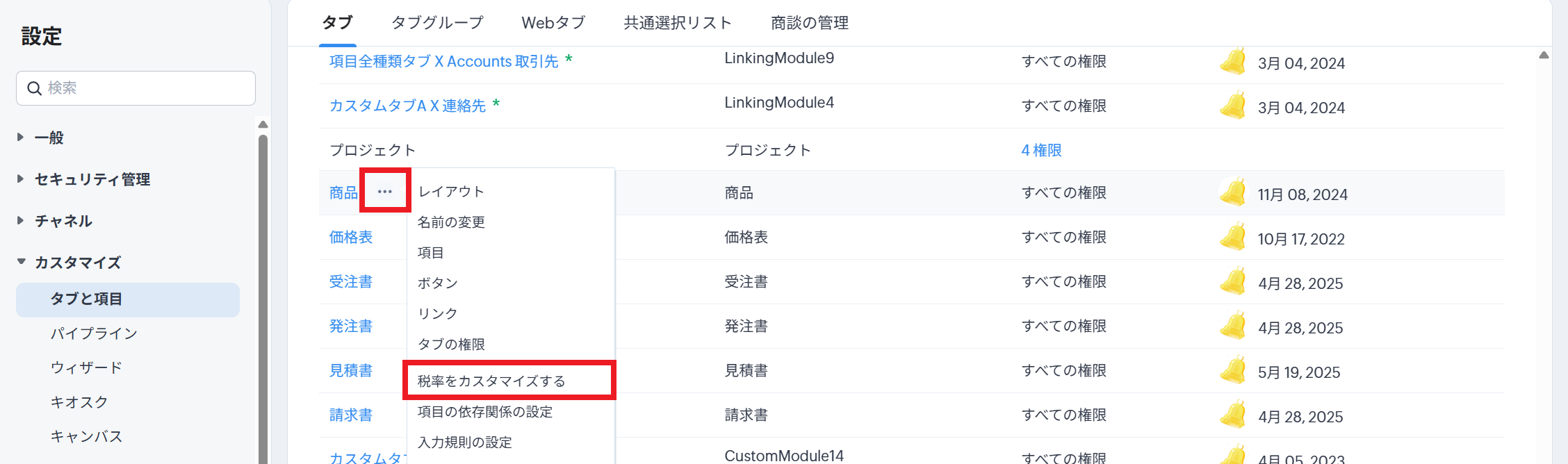Switch to the タブグループ tab
Viewport: 1568px width, 464px height.
point(437,23)
